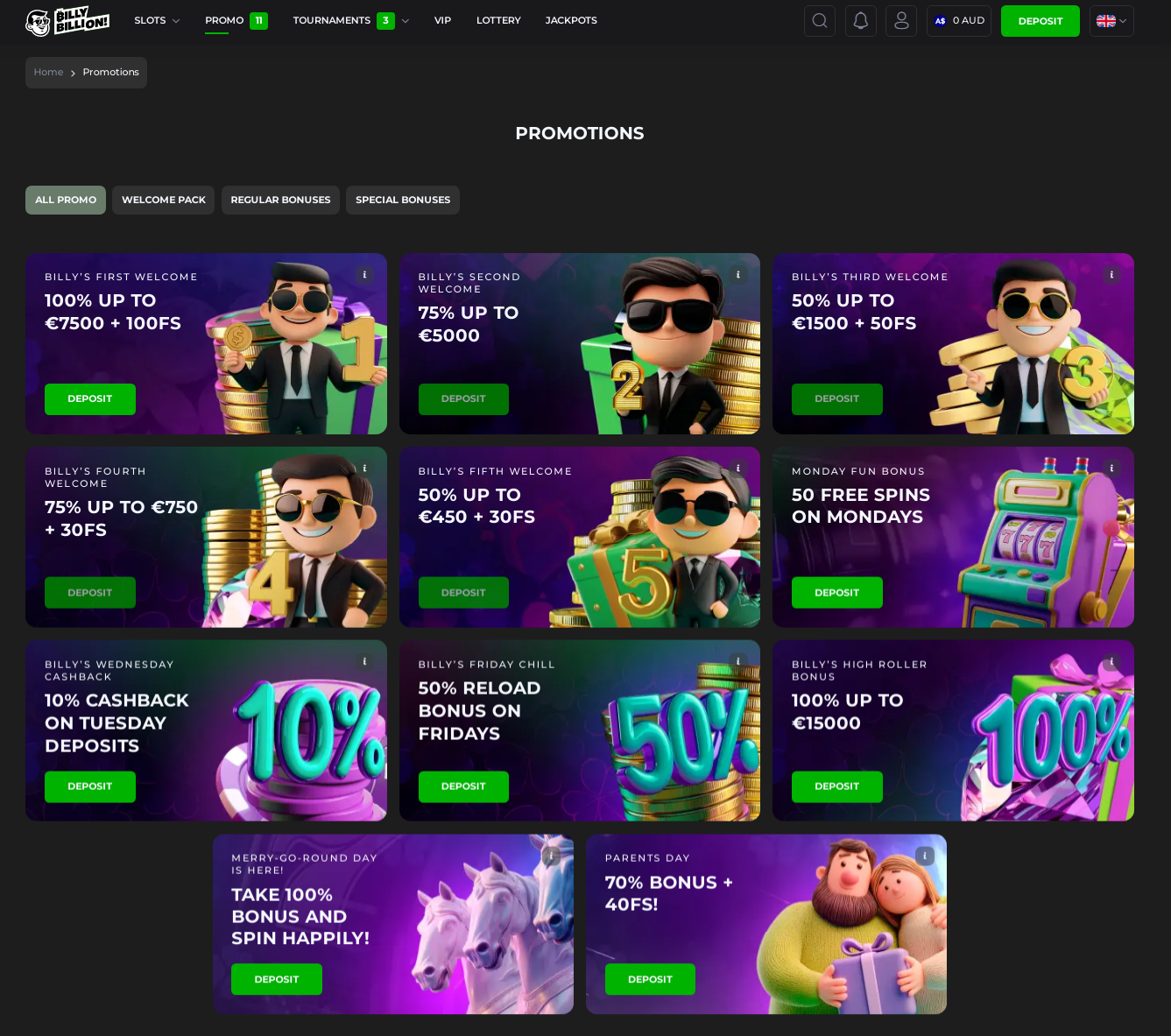Go to Home via breadcrumb link
Image resolution: width=1171 pixels, height=1036 pixels.
point(48,72)
